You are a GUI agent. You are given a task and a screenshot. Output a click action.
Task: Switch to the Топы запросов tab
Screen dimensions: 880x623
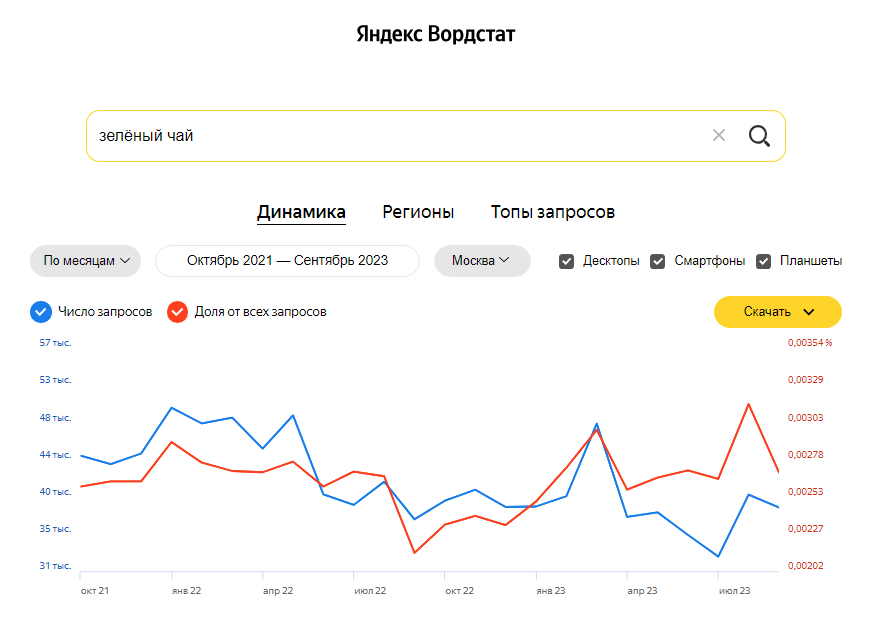point(552,212)
